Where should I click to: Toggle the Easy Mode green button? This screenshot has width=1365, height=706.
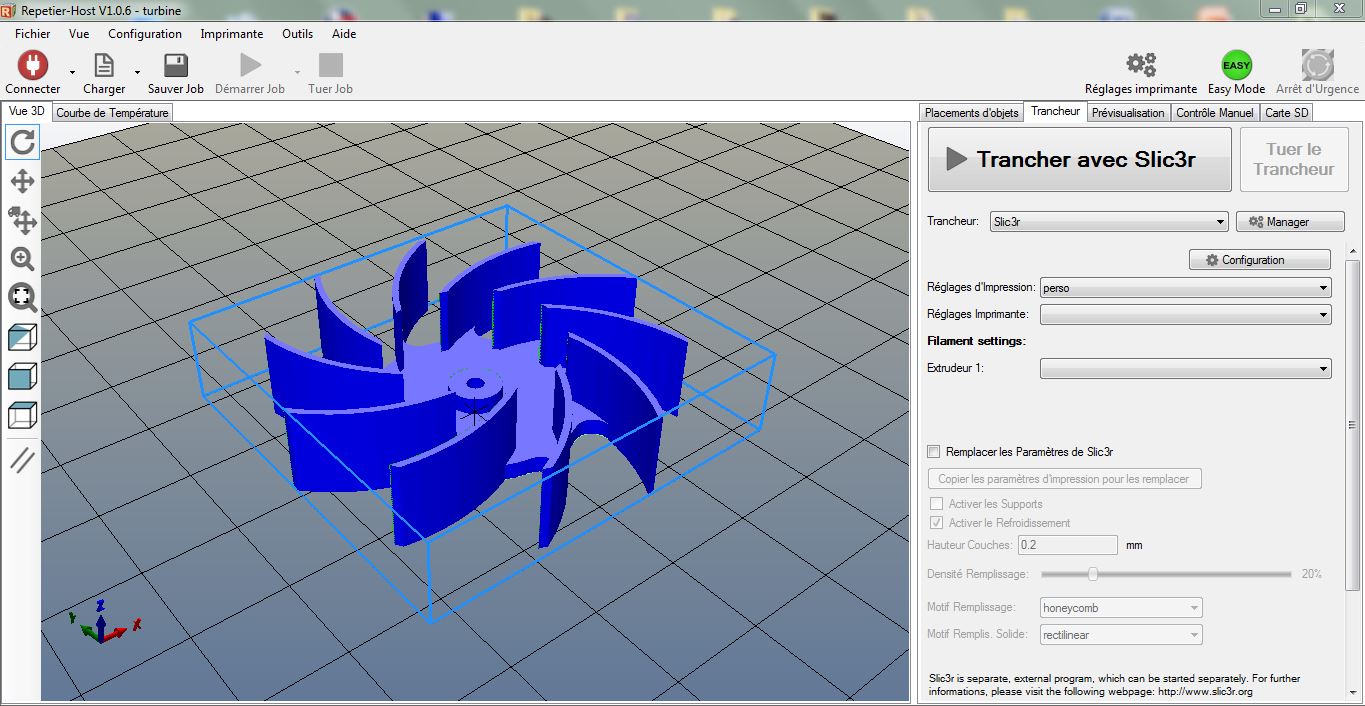1237,65
